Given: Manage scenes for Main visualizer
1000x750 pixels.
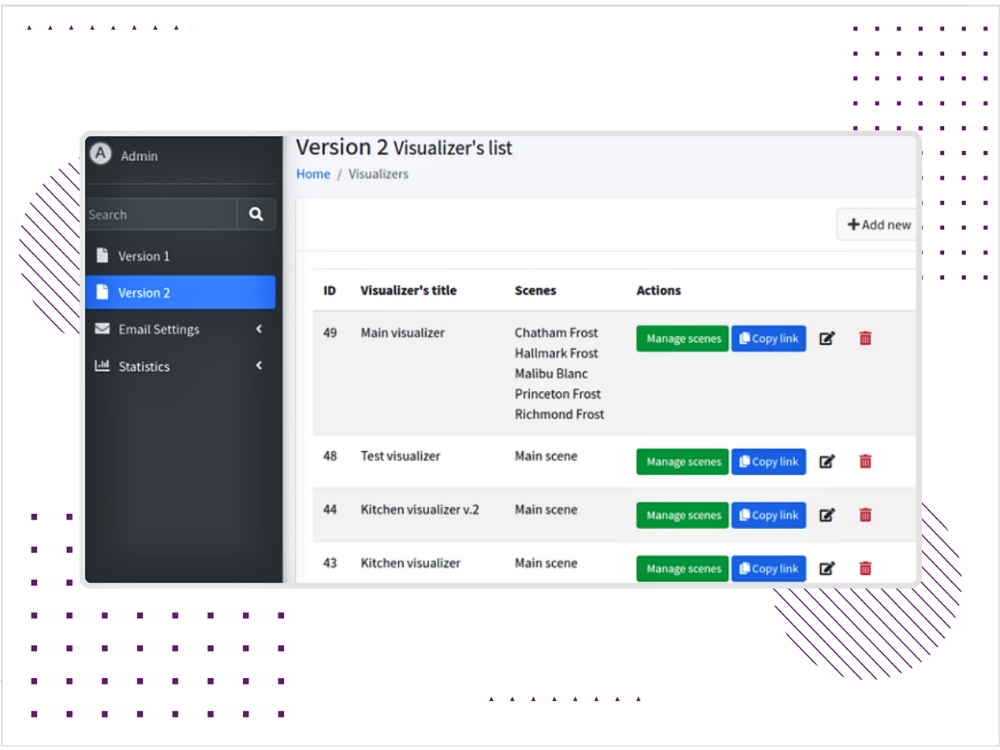Looking at the screenshot, I should [682, 339].
